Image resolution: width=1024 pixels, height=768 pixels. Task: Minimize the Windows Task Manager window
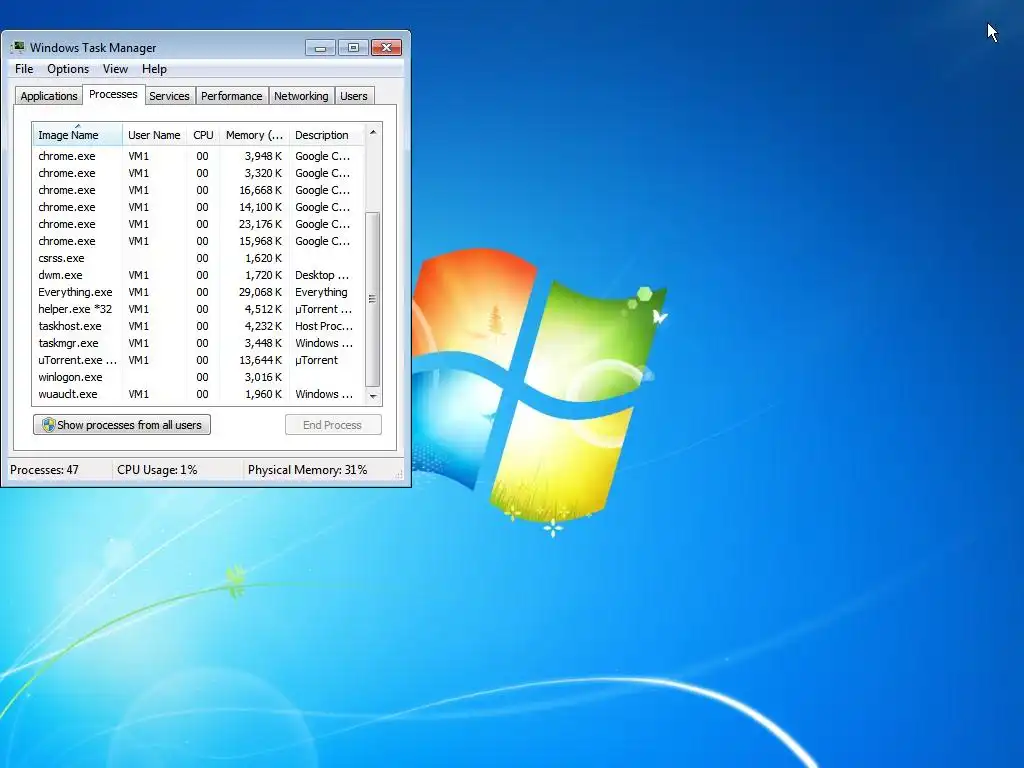coord(320,48)
